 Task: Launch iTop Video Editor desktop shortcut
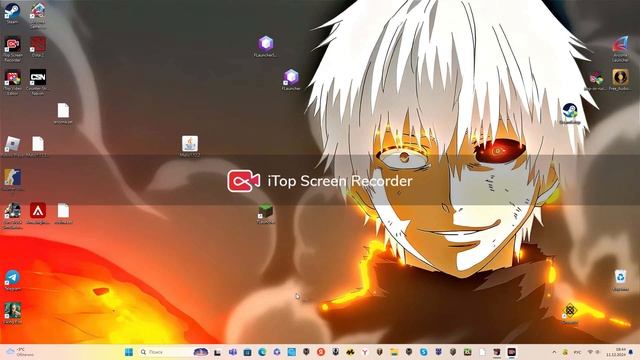click(x=12, y=82)
